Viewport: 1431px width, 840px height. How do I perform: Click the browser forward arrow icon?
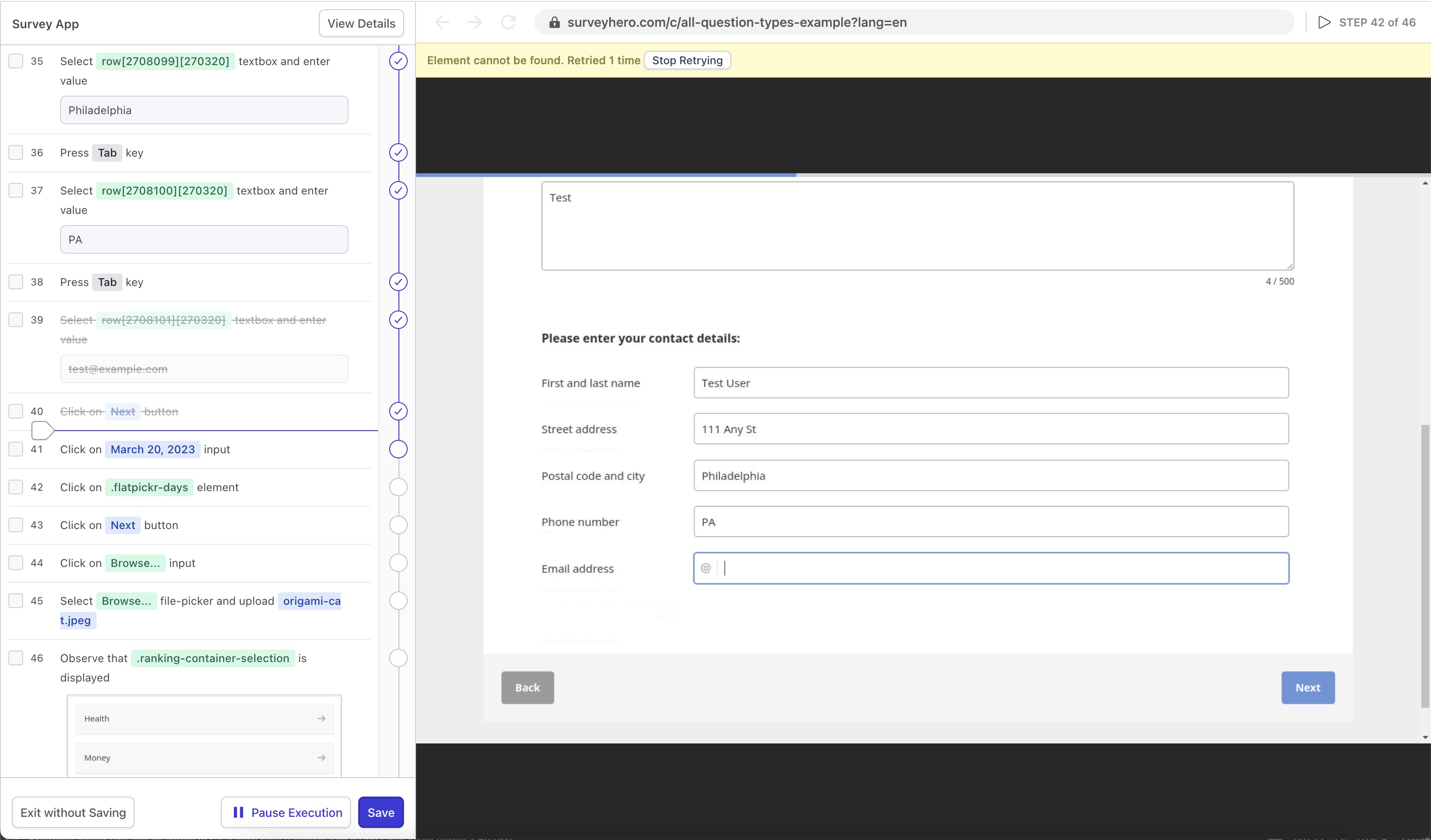[475, 22]
